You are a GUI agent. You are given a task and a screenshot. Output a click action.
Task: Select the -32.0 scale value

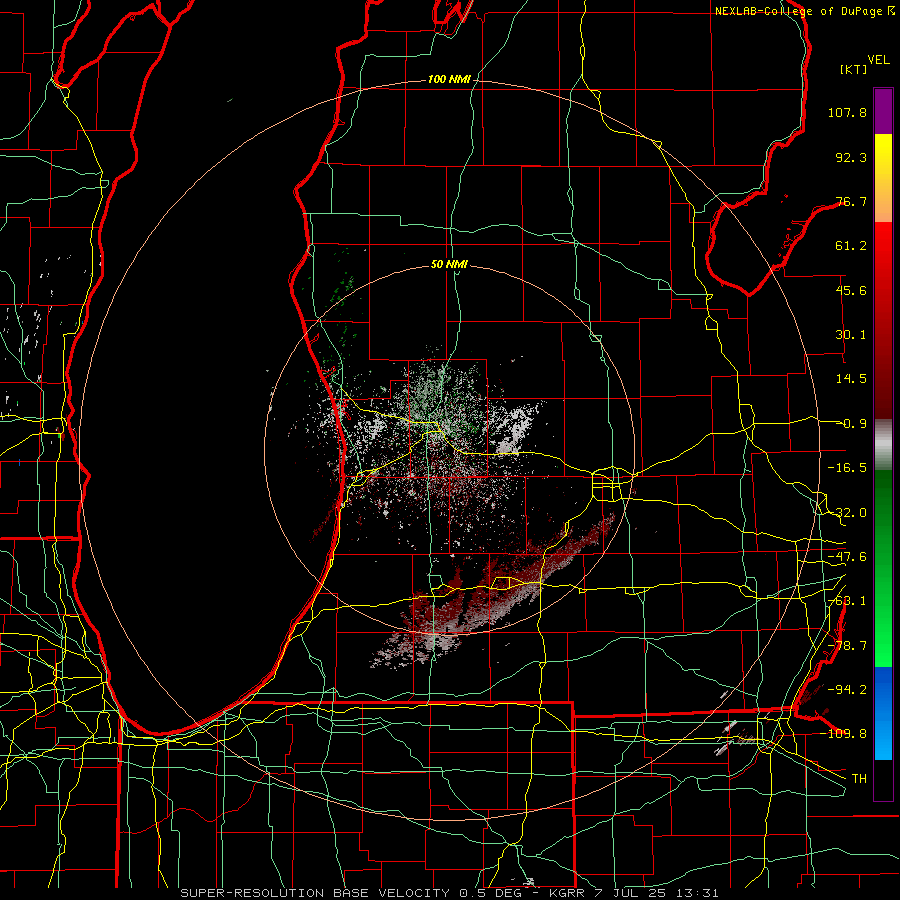point(847,513)
